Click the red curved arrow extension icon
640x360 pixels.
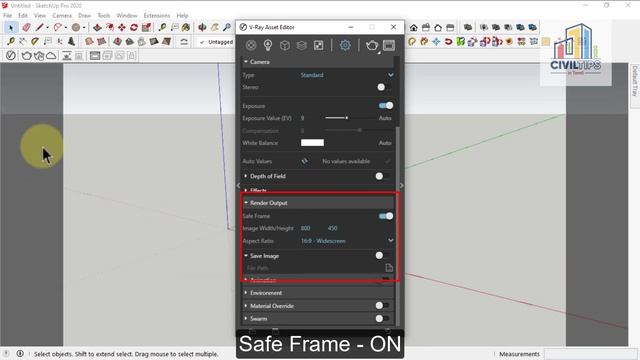[449, 41]
